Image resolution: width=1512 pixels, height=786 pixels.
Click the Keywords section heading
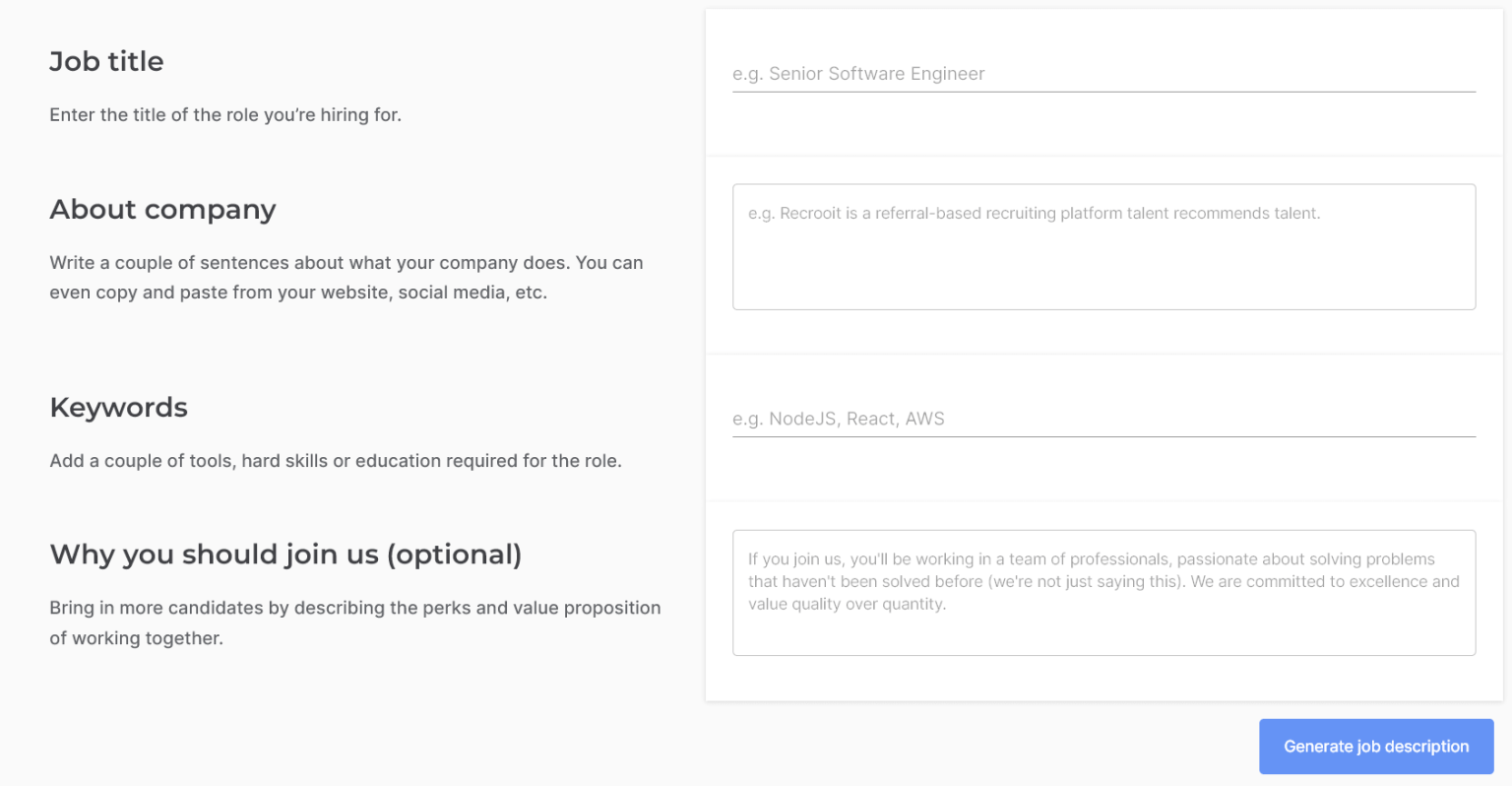[118, 407]
